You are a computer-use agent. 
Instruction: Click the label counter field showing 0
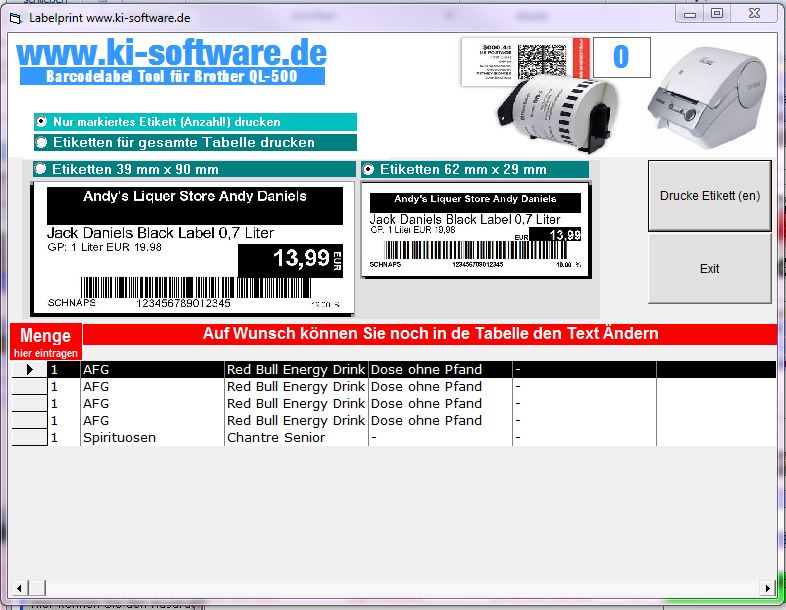tap(622, 57)
